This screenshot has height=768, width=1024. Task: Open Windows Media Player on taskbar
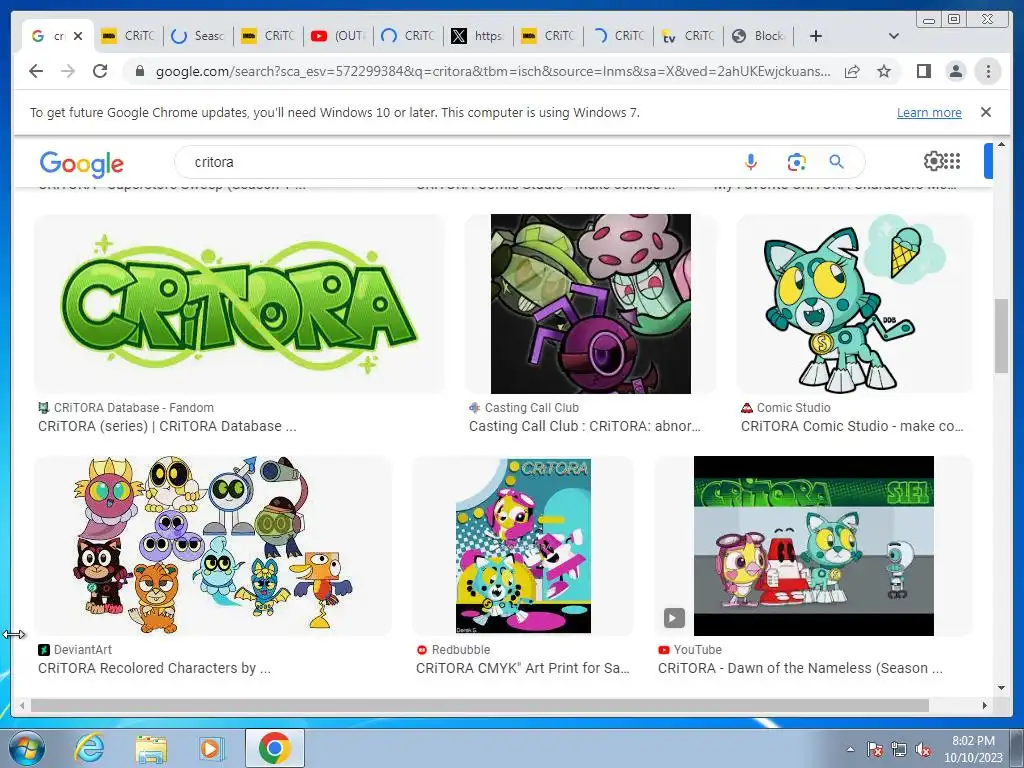(x=211, y=748)
